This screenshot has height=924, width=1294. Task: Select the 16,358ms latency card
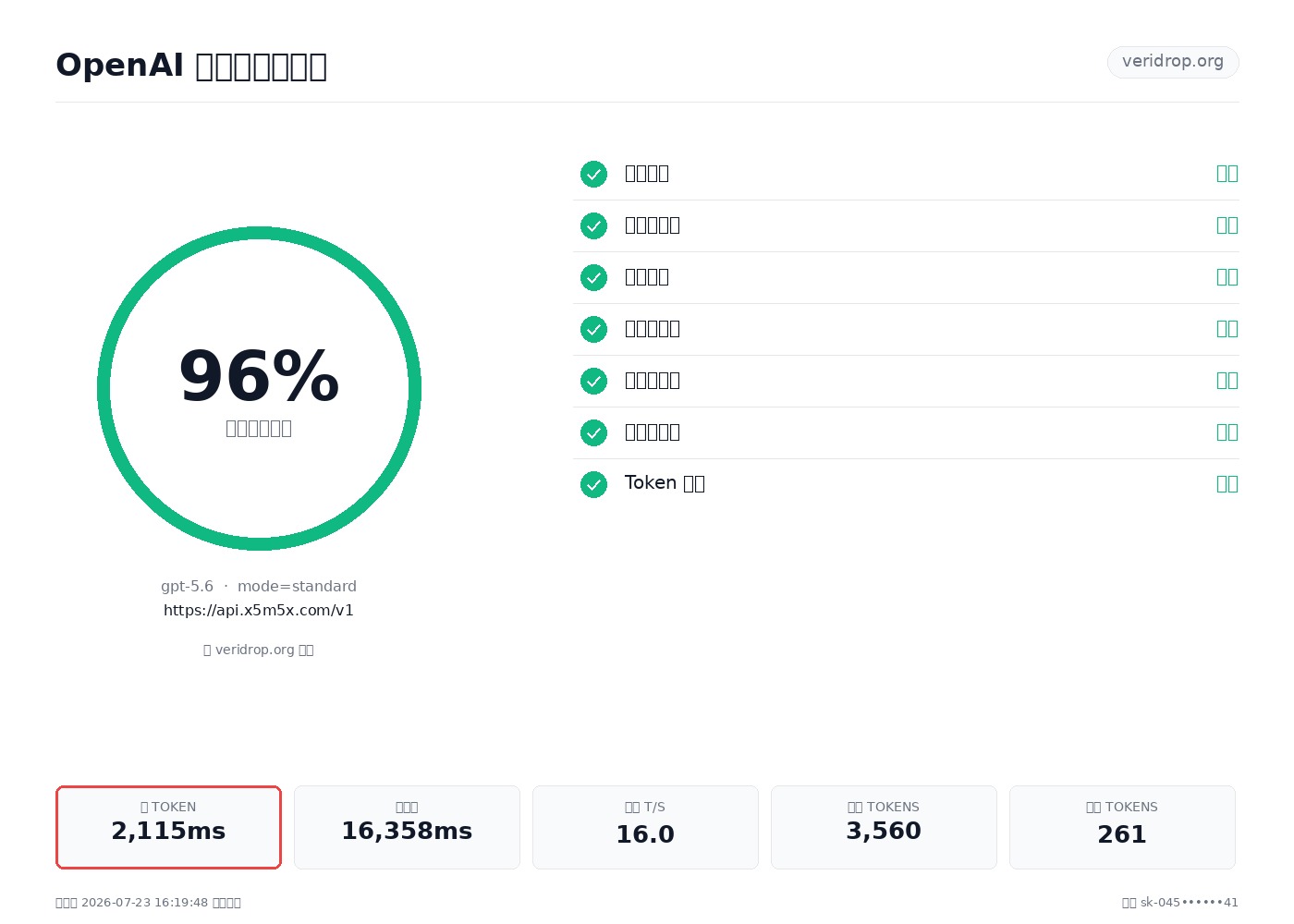407,827
